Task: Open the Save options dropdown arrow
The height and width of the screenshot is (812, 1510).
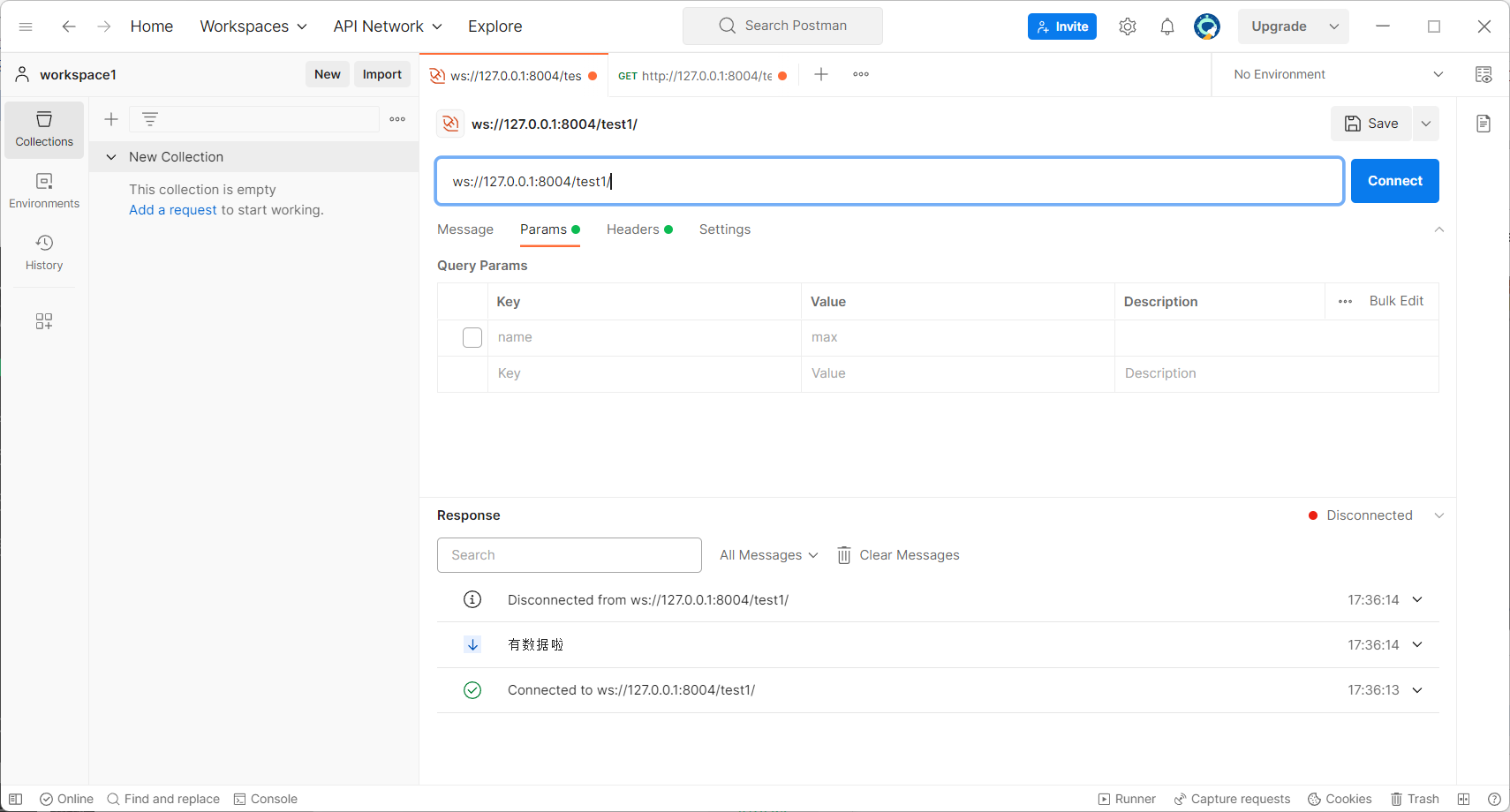Action: point(1426,124)
